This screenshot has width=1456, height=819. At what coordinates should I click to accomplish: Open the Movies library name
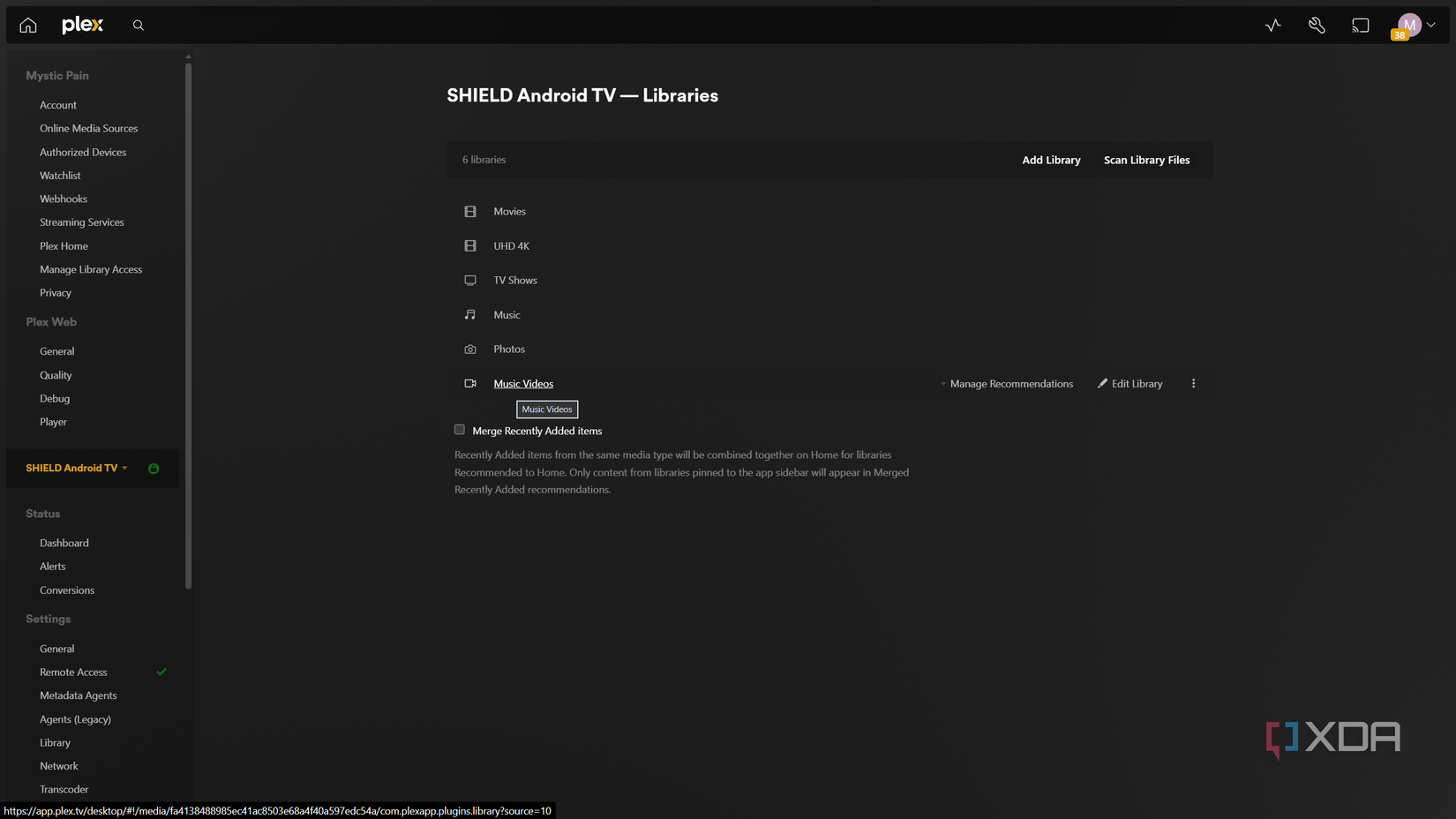coord(509,212)
